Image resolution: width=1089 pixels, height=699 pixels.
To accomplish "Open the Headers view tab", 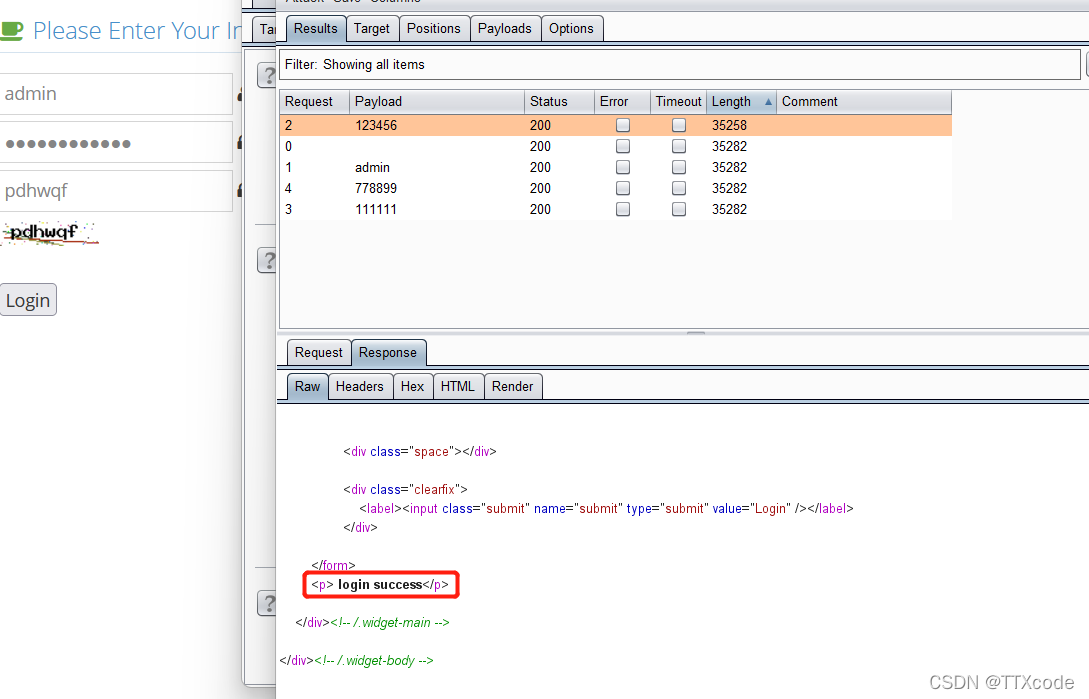I will pos(360,386).
